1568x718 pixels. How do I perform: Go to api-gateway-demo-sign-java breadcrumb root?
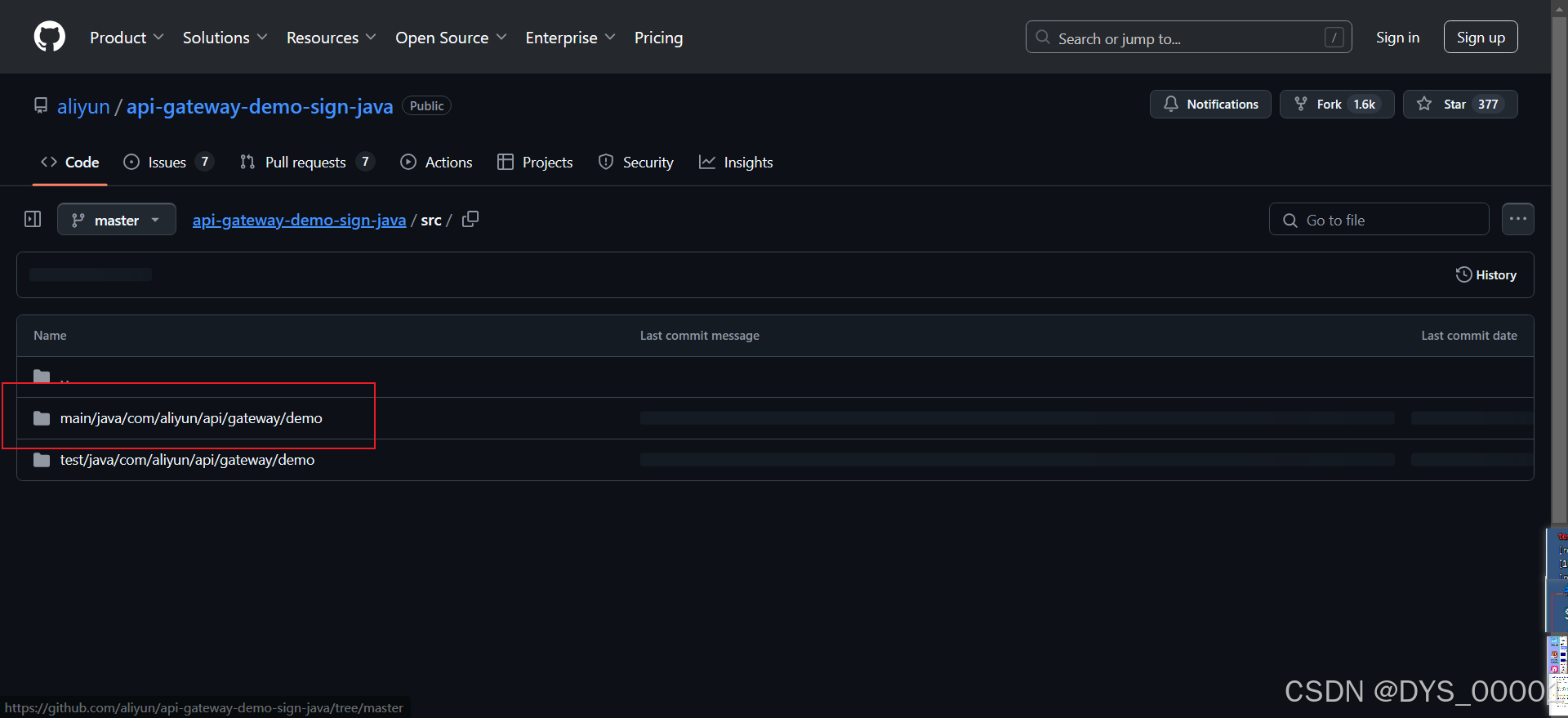coord(299,220)
